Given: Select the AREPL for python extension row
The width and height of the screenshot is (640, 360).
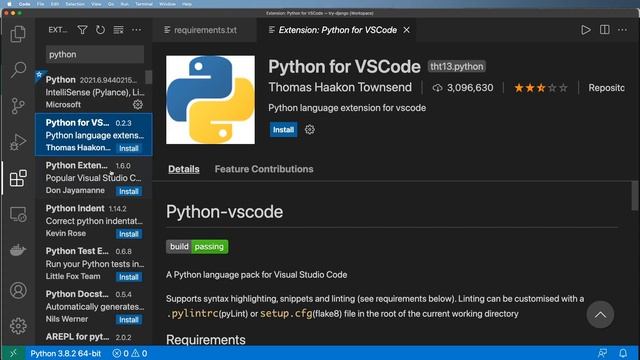Looking at the screenshot, I should click(93, 337).
